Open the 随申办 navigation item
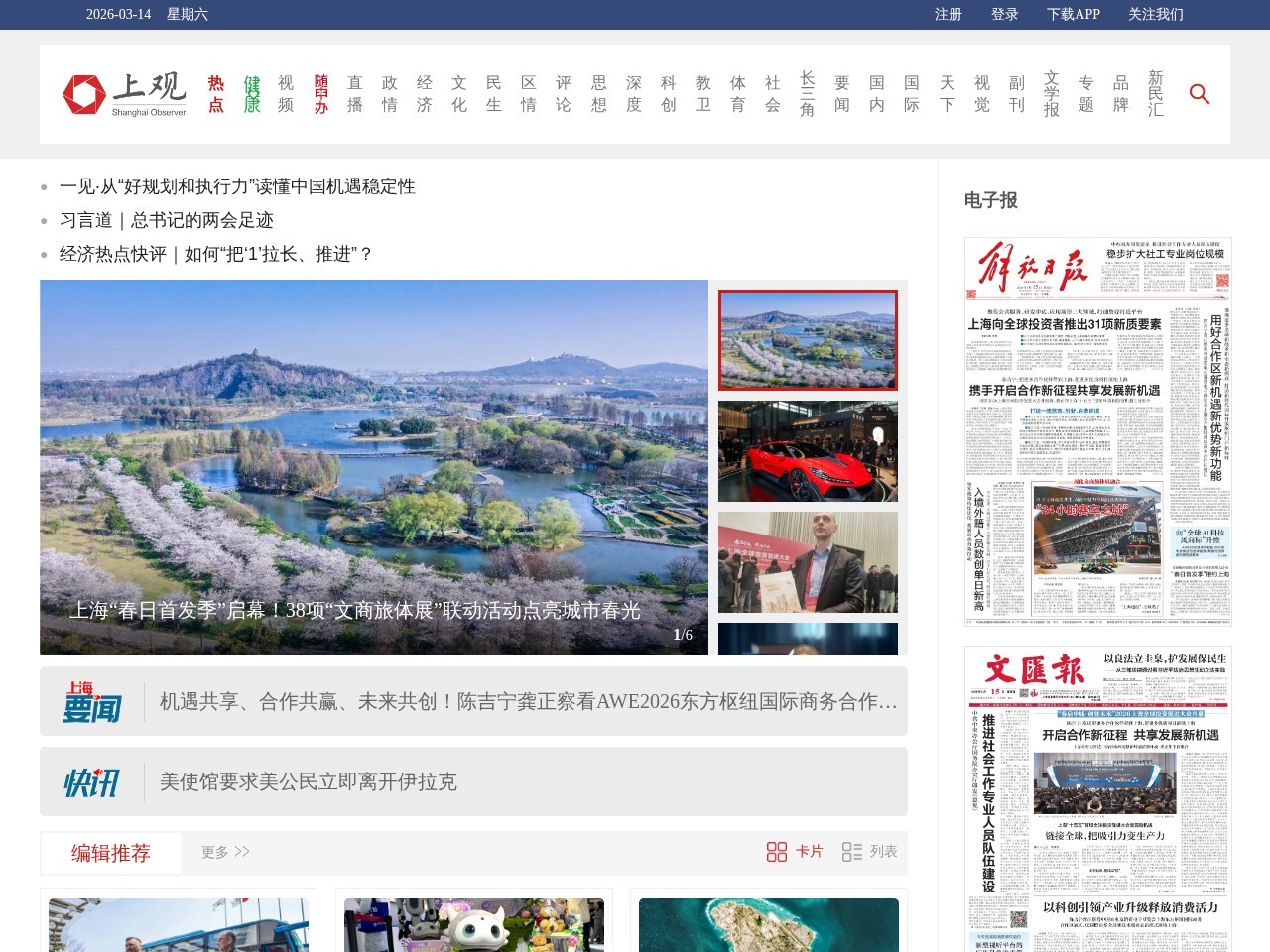Screen dimensions: 1270x952 318,94
